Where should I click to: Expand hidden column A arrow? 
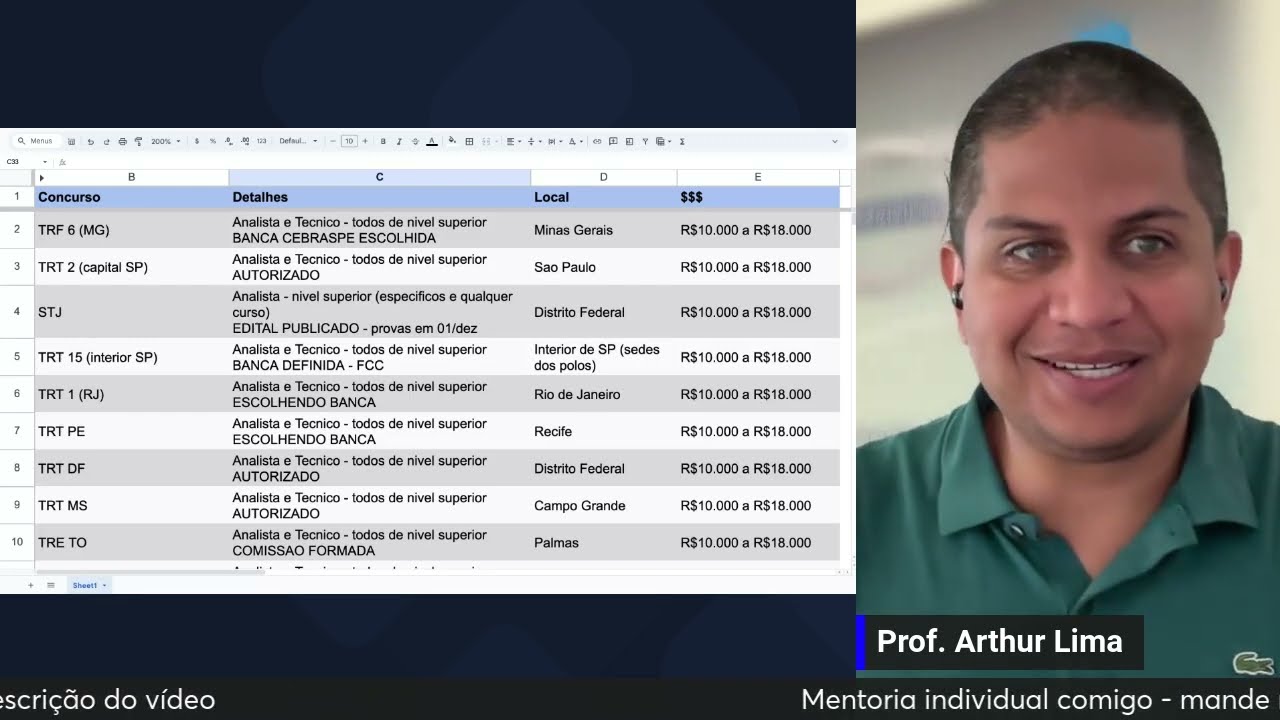click(x=41, y=178)
